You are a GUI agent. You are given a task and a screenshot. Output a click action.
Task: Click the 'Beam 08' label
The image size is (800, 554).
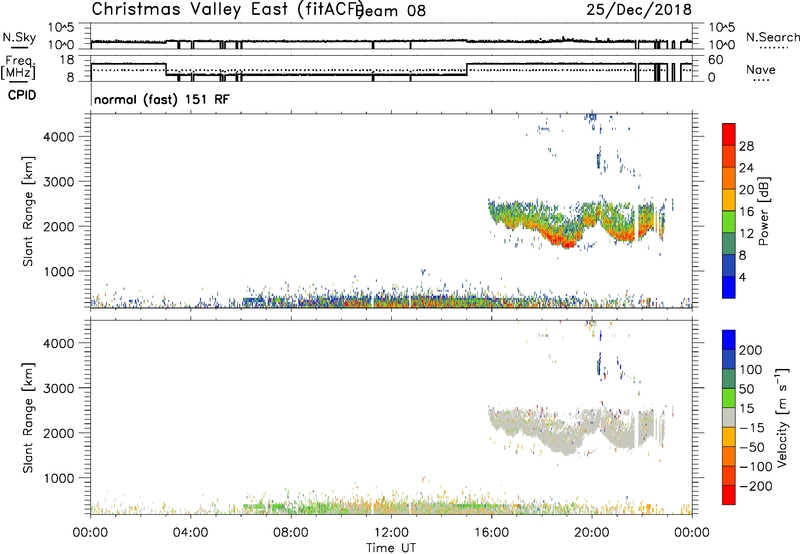click(x=391, y=11)
